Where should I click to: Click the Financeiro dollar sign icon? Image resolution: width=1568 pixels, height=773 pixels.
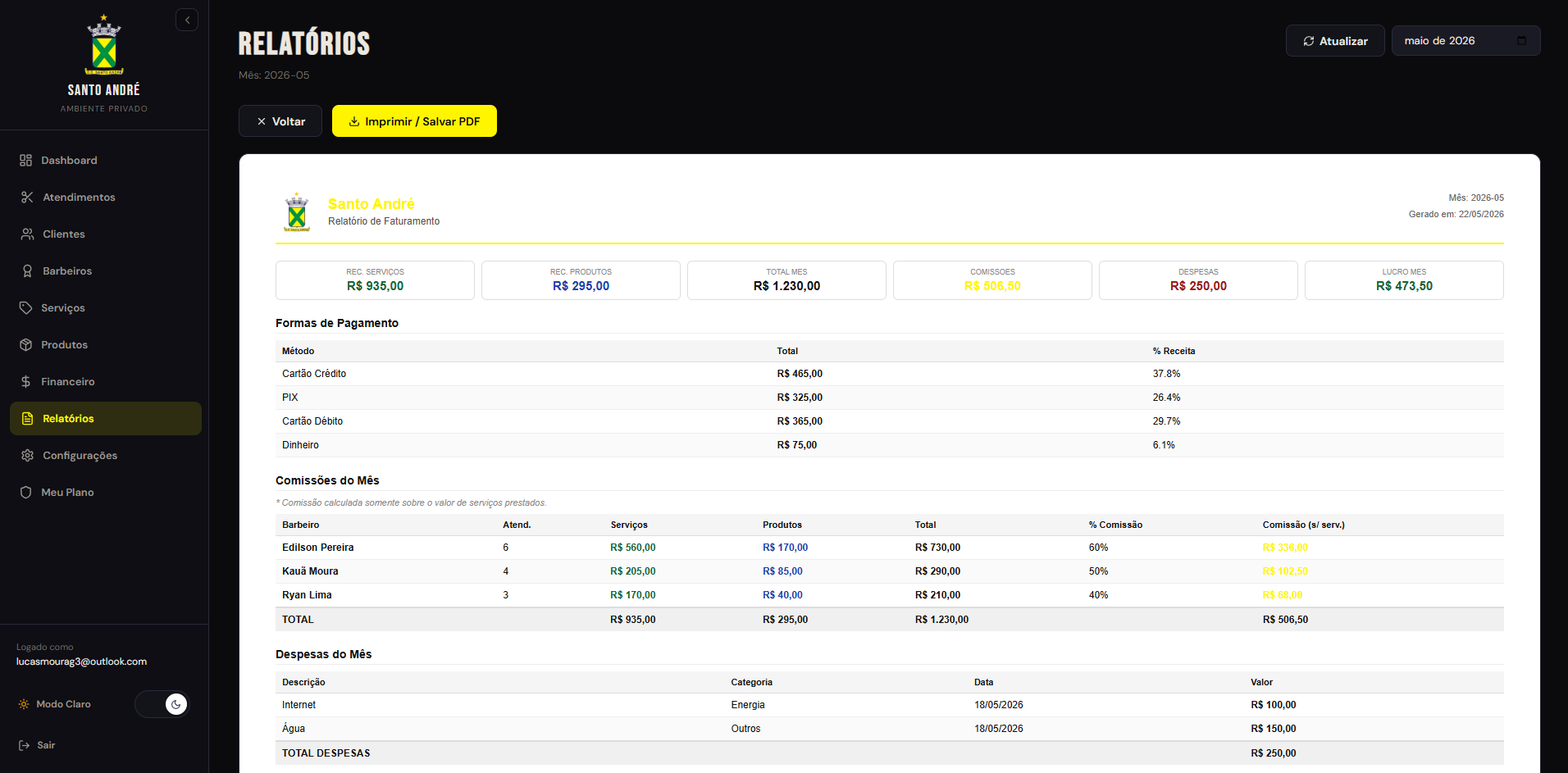tap(26, 382)
